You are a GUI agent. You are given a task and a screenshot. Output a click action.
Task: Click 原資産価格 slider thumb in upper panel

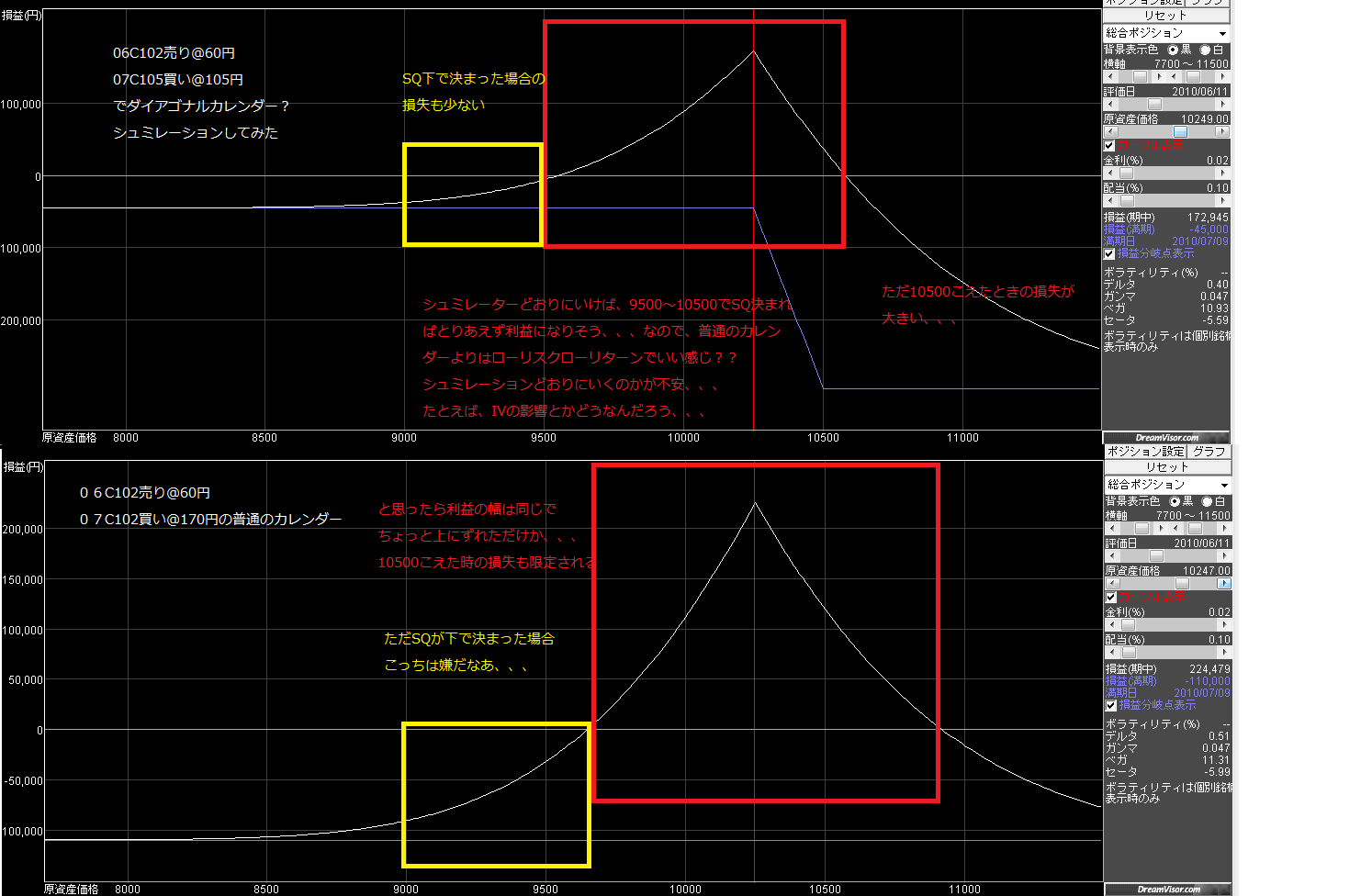coord(1180,132)
